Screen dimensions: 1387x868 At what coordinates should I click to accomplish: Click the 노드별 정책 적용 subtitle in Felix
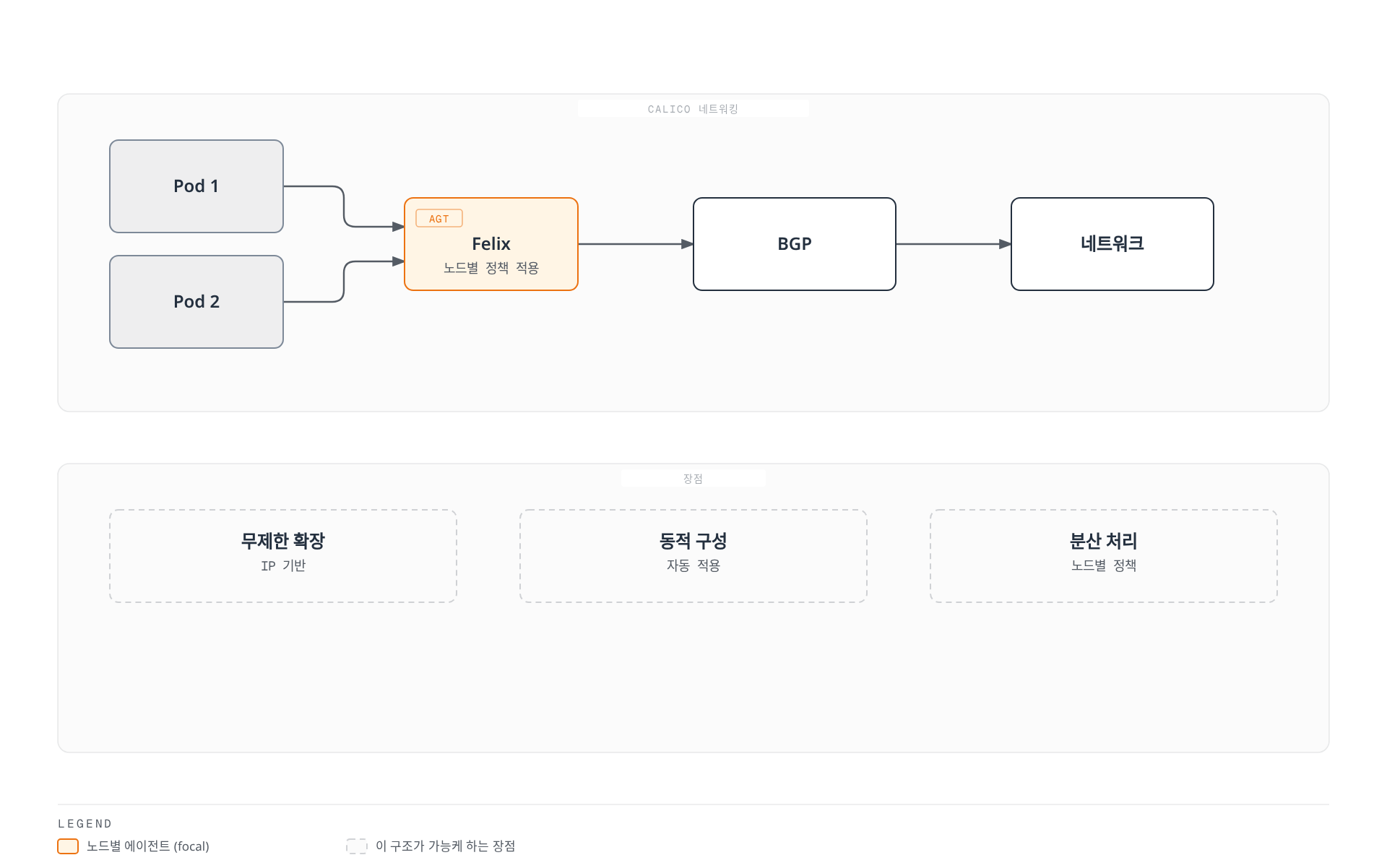tap(491, 268)
